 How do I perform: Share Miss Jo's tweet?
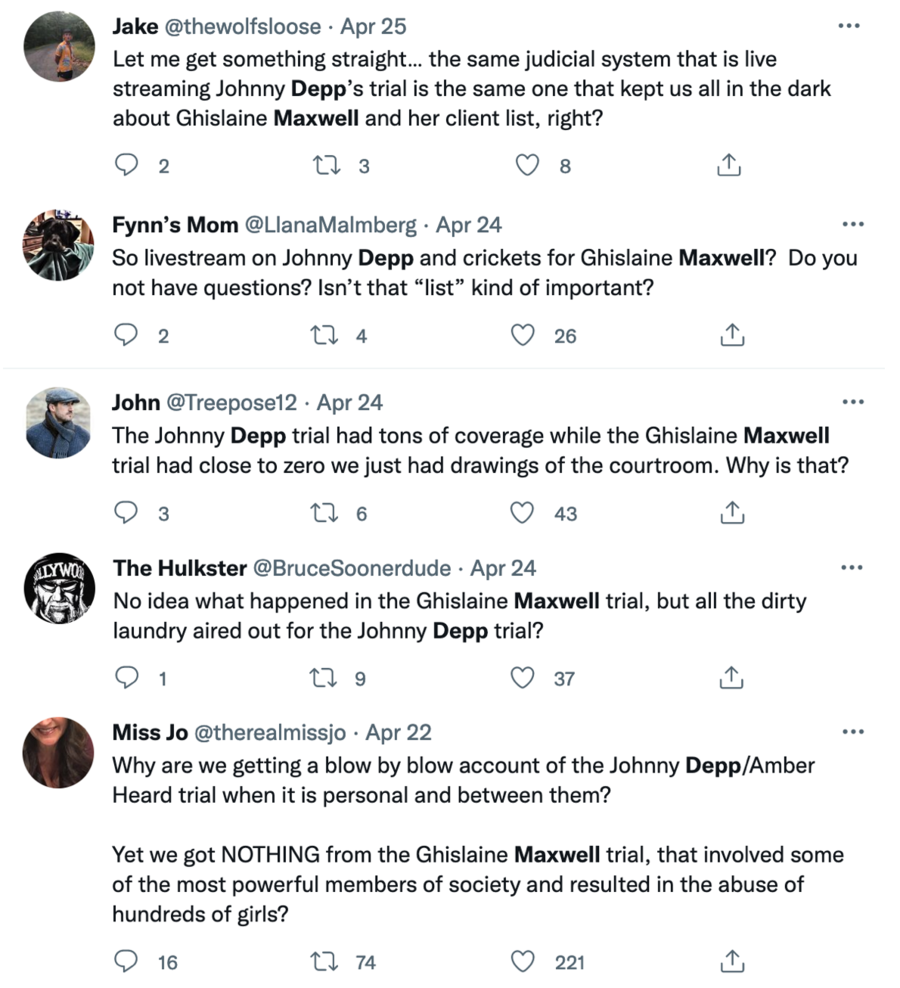(x=731, y=962)
